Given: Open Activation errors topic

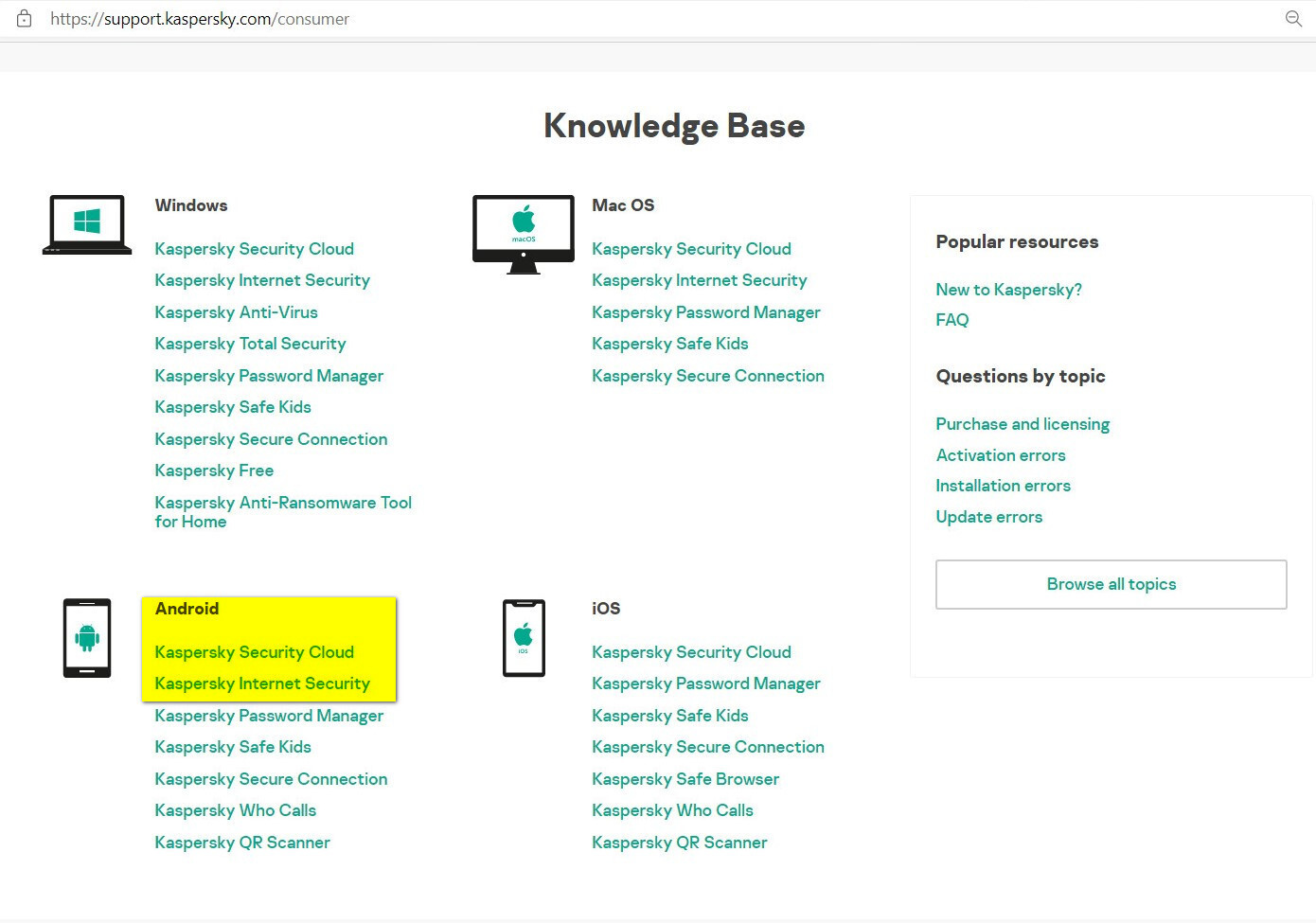Looking at the screenshot, I should (x=1001, y=455).
